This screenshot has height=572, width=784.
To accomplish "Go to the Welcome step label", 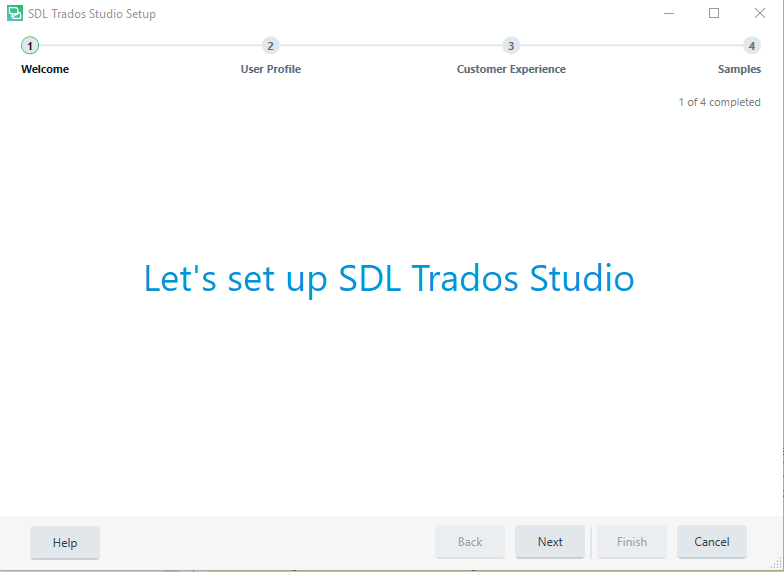I will (45, 69).
